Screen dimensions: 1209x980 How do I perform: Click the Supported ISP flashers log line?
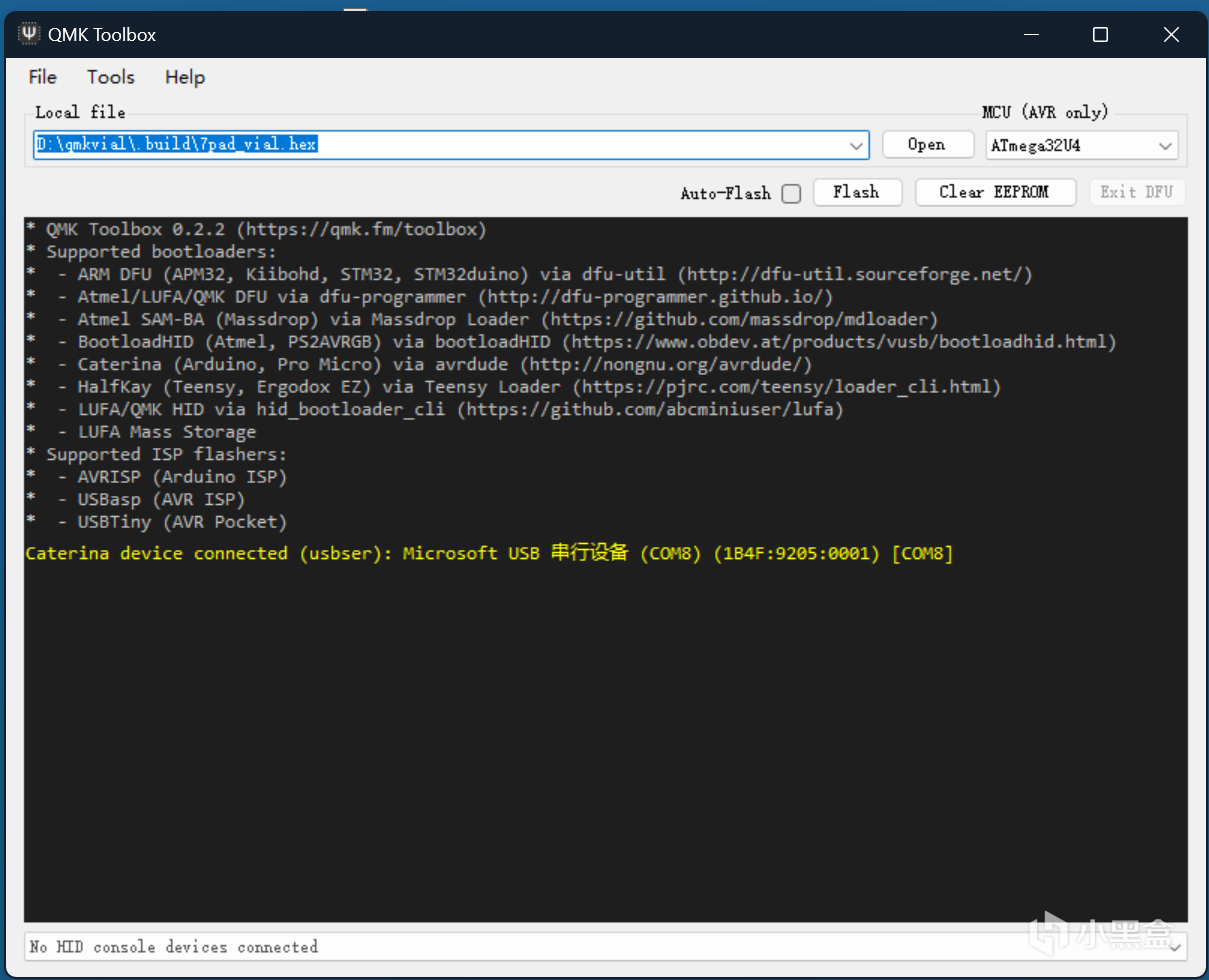click(x=156, y=454)
